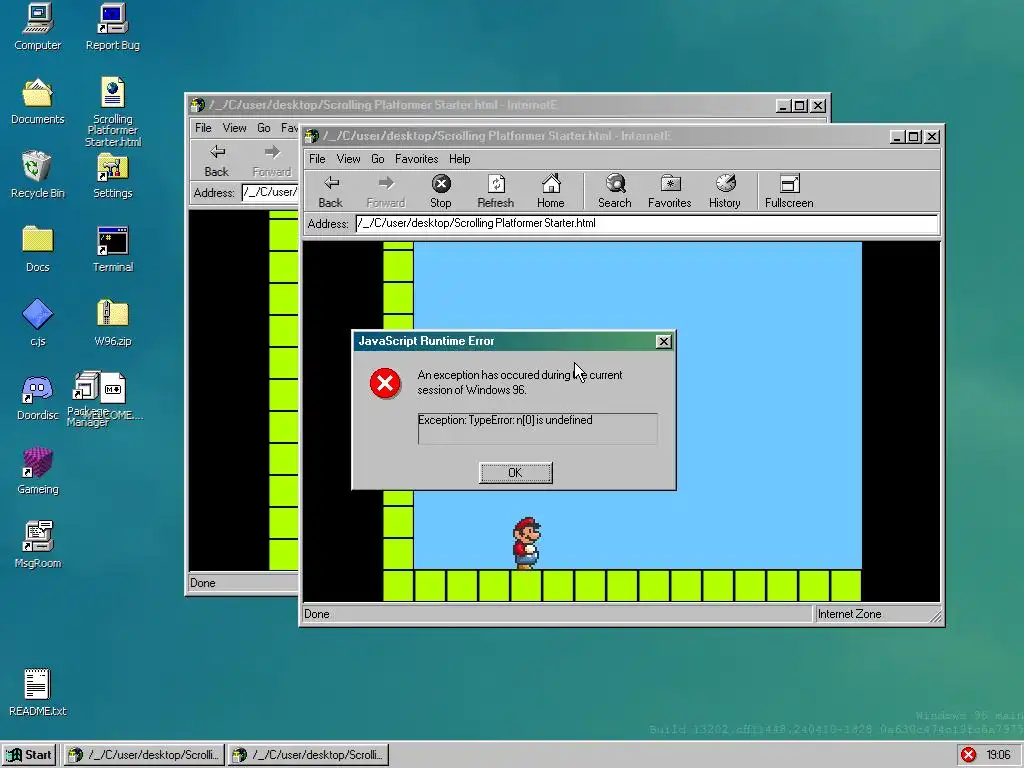Select the Terminal desktop icon
Viewport: 1024px width, 768px height.
pos(112,249)
